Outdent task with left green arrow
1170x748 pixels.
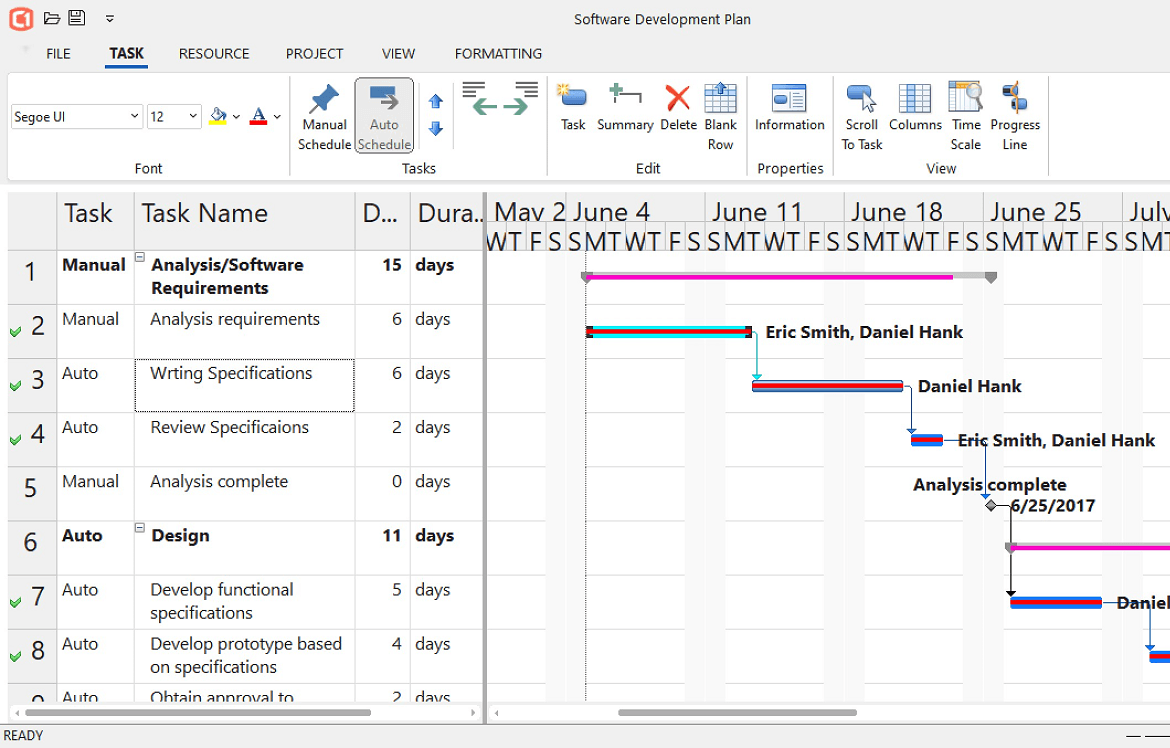(x=480, y=99)
